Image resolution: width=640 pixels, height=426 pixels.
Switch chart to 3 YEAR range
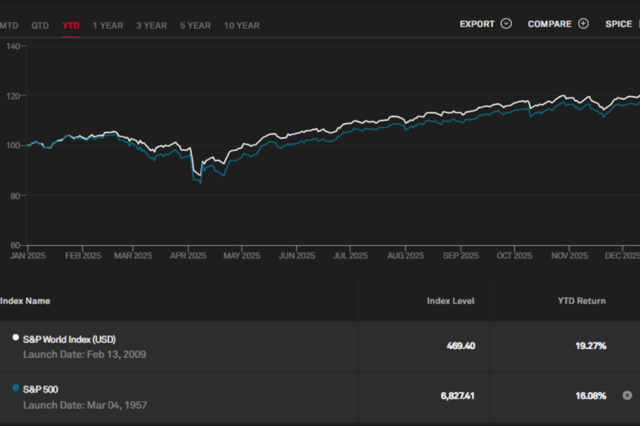[152, 25]
